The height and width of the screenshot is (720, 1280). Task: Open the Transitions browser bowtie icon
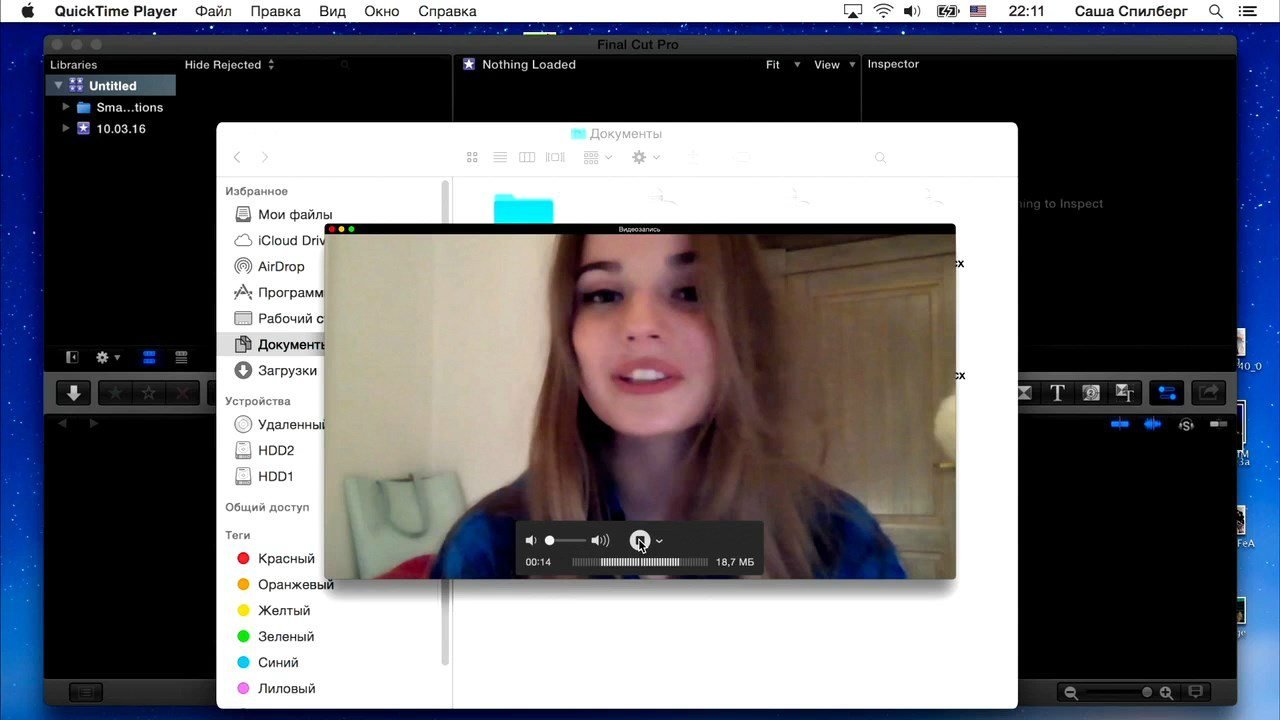[1024, 393]
